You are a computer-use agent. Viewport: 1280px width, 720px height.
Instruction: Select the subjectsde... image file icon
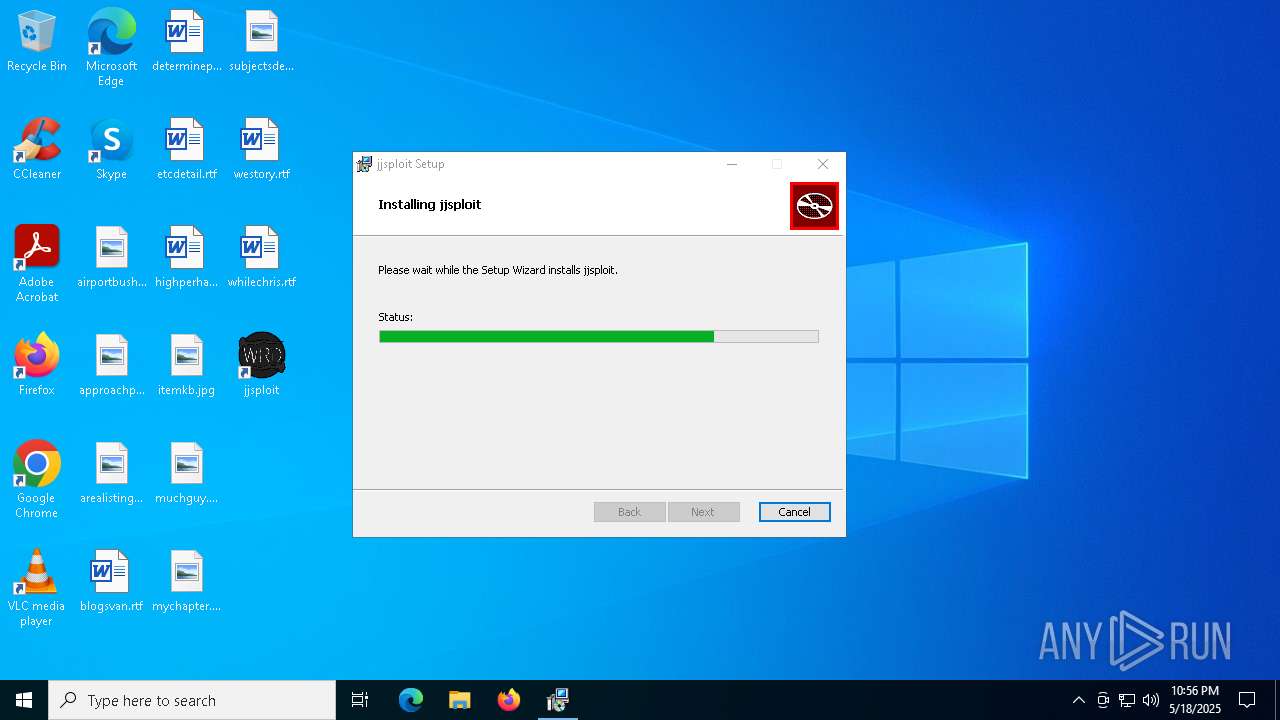pos(261,42)
